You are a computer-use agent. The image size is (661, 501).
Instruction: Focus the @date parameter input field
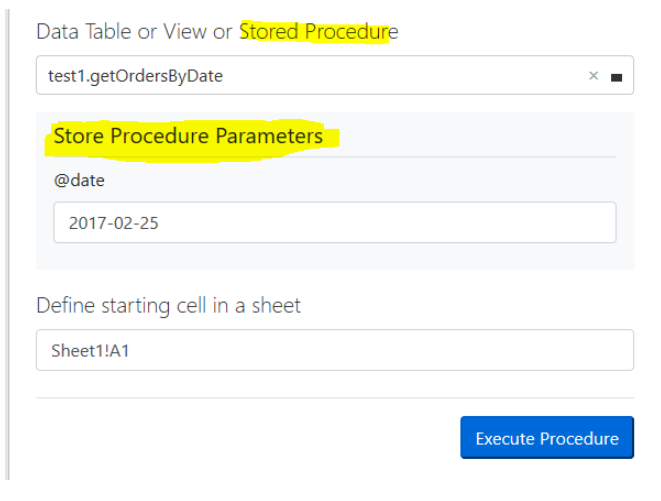tap(335, 222)
